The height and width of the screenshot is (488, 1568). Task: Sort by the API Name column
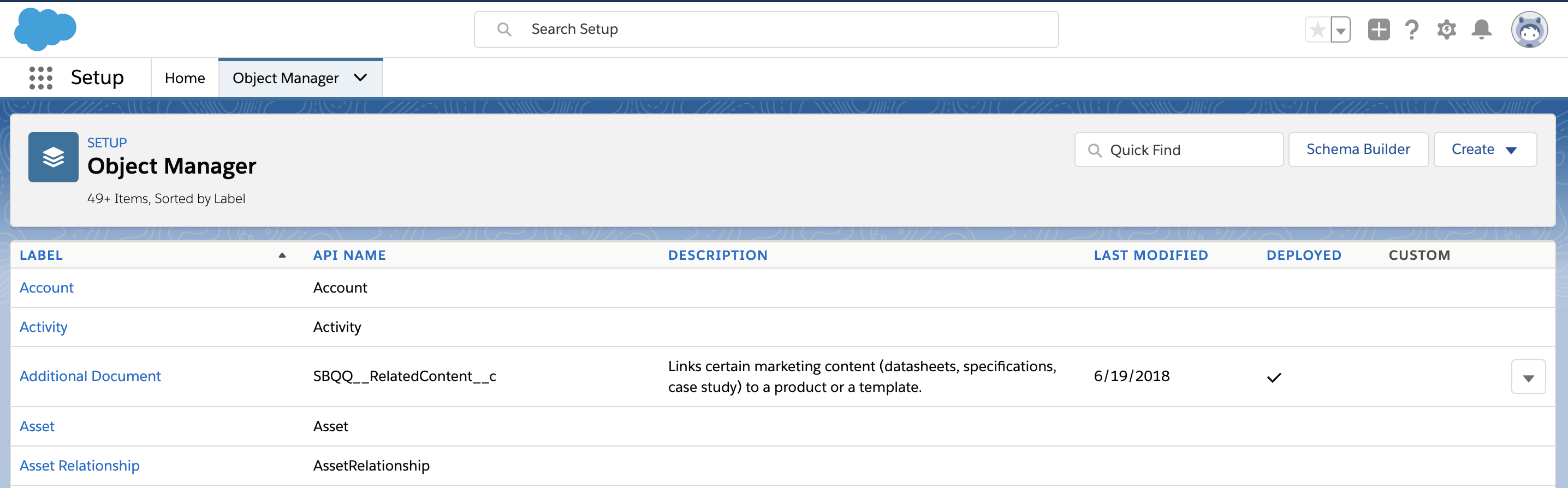coord(349,255)
